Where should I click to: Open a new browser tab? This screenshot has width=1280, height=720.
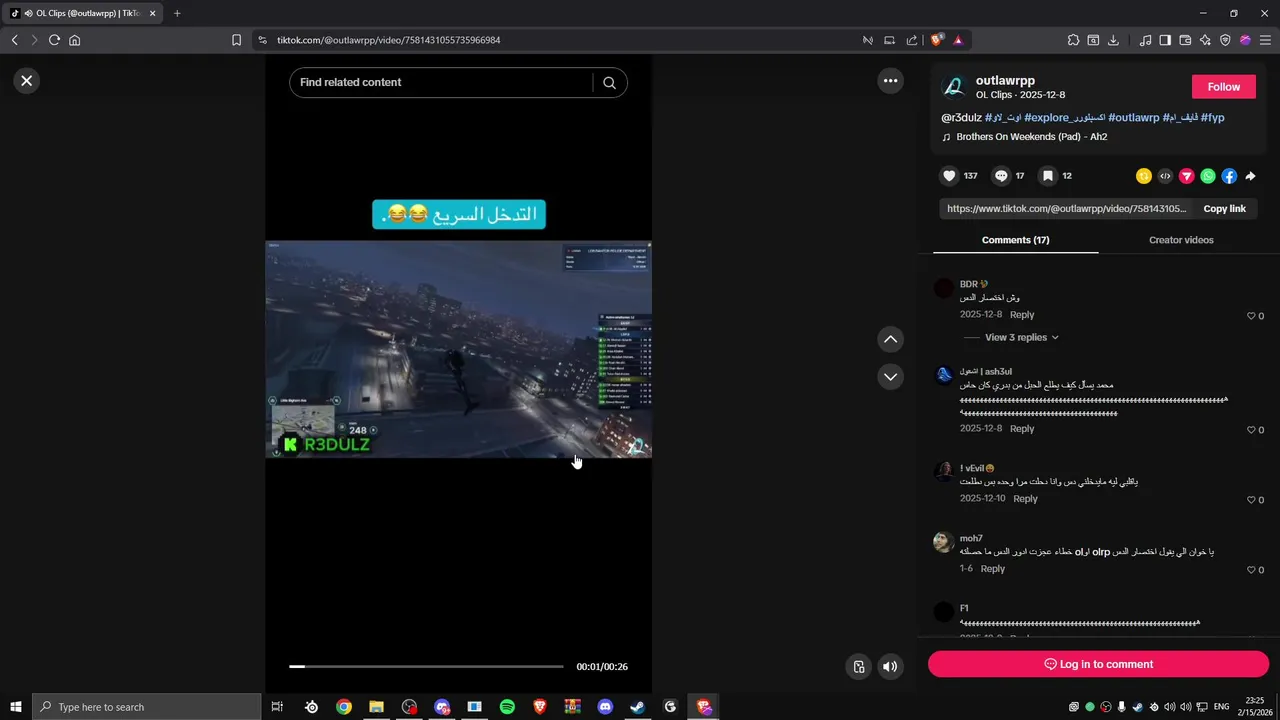[177, 13]
